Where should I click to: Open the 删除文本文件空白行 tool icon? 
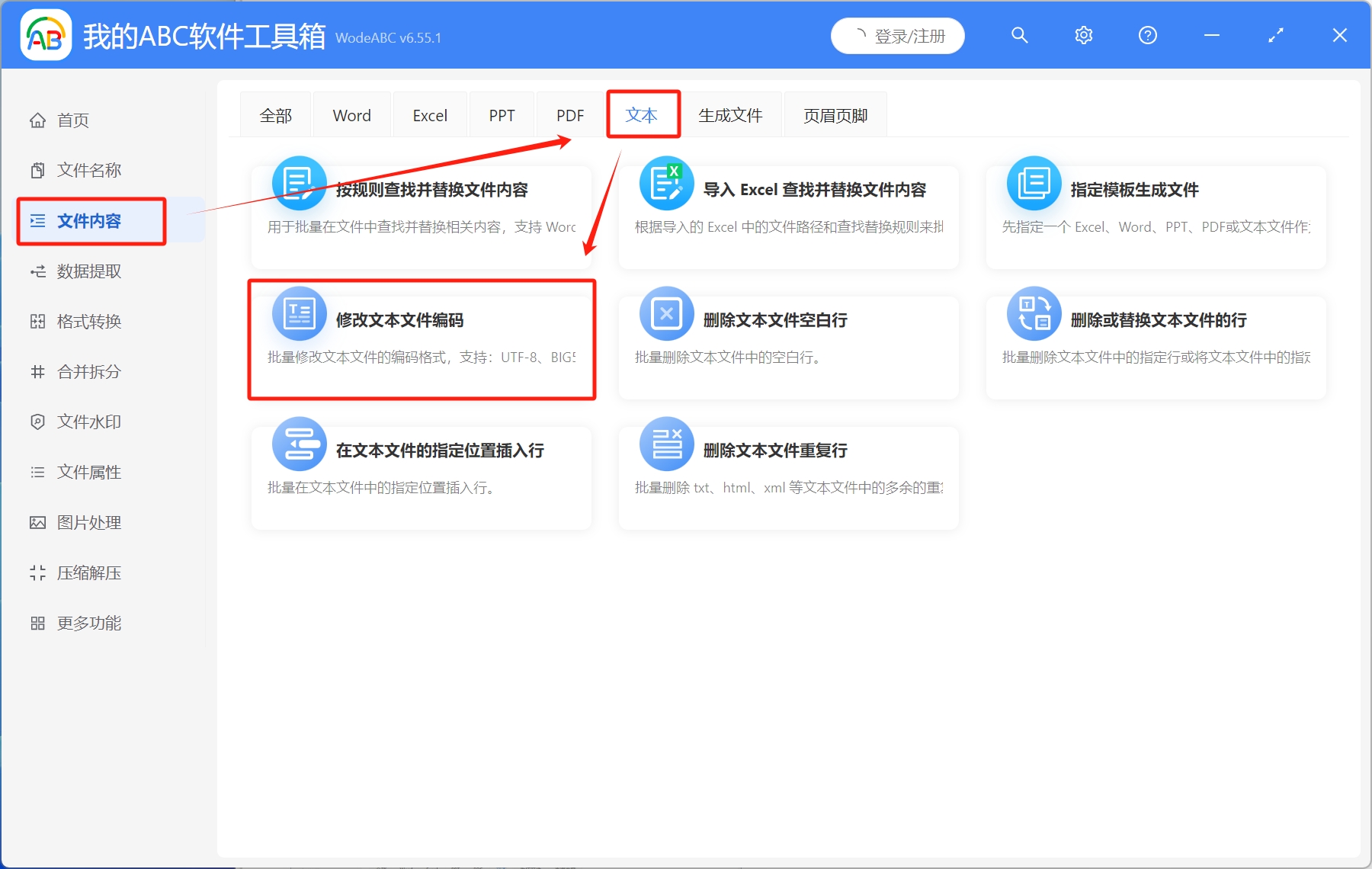pos(665,313)
